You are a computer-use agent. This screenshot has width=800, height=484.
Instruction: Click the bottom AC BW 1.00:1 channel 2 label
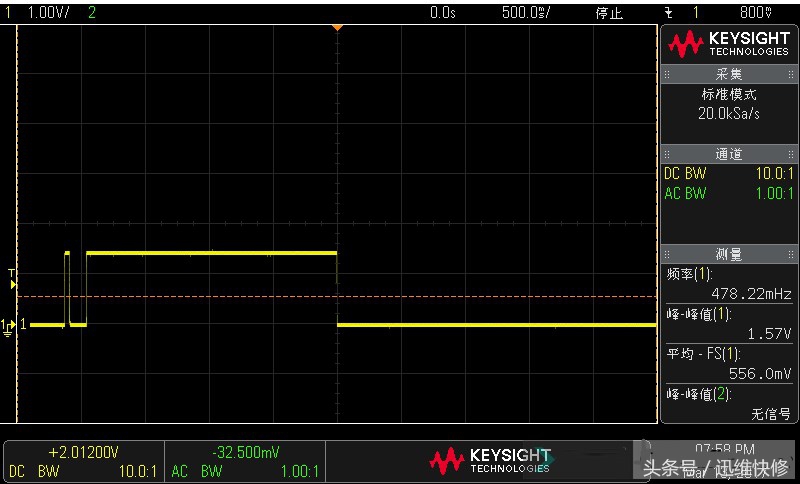click(x=245, y=471)
